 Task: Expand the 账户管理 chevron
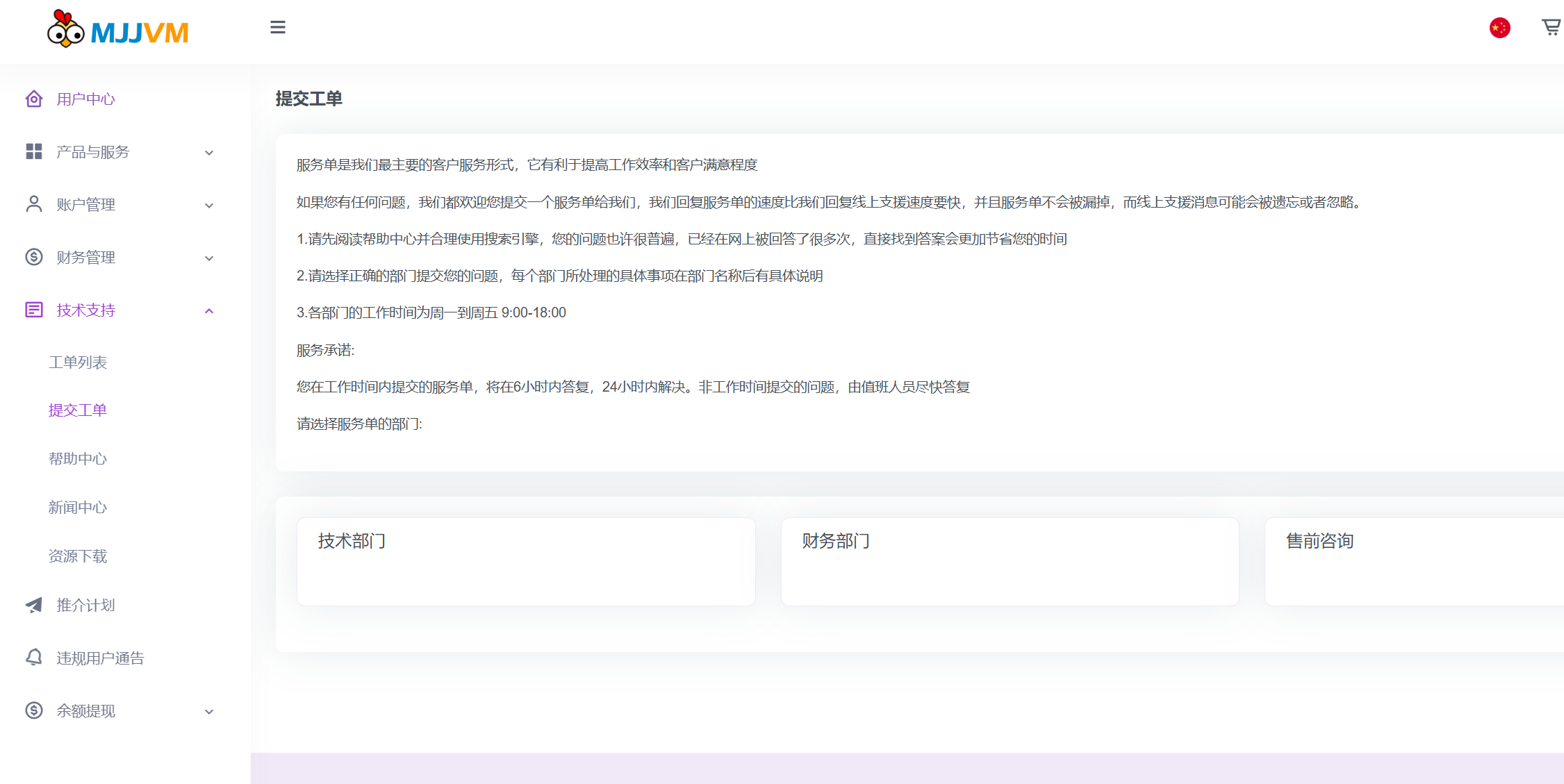point(209,206)
